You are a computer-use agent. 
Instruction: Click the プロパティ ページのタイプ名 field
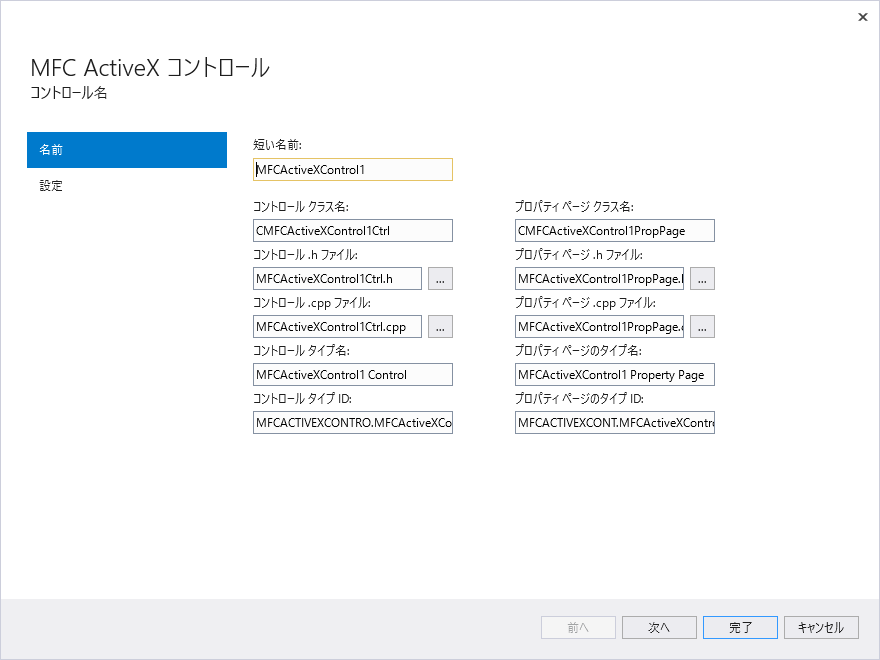(x=614, y=374)
